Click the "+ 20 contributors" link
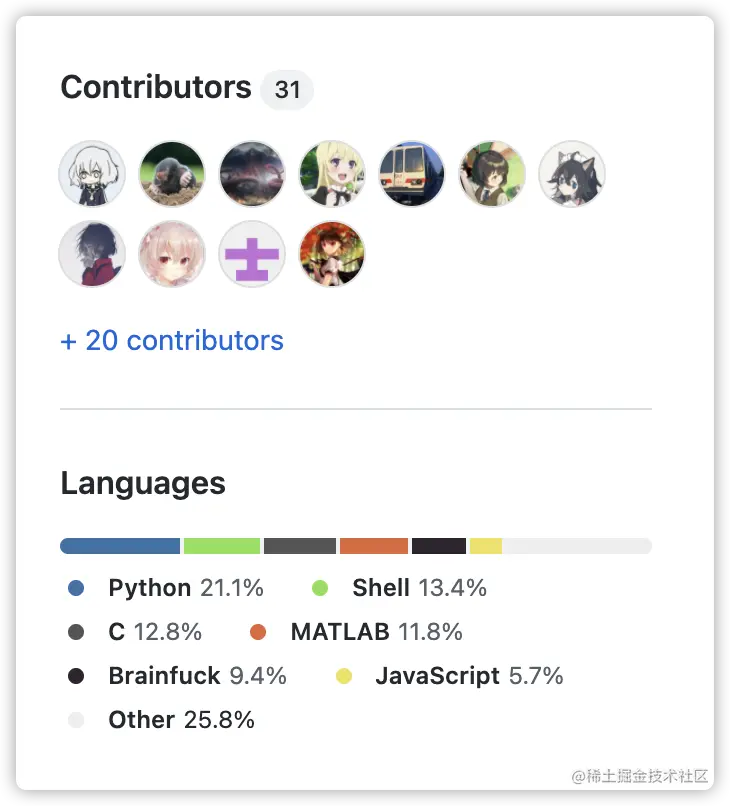The height and width of the screenshot is (806, 730). (172, 341)
